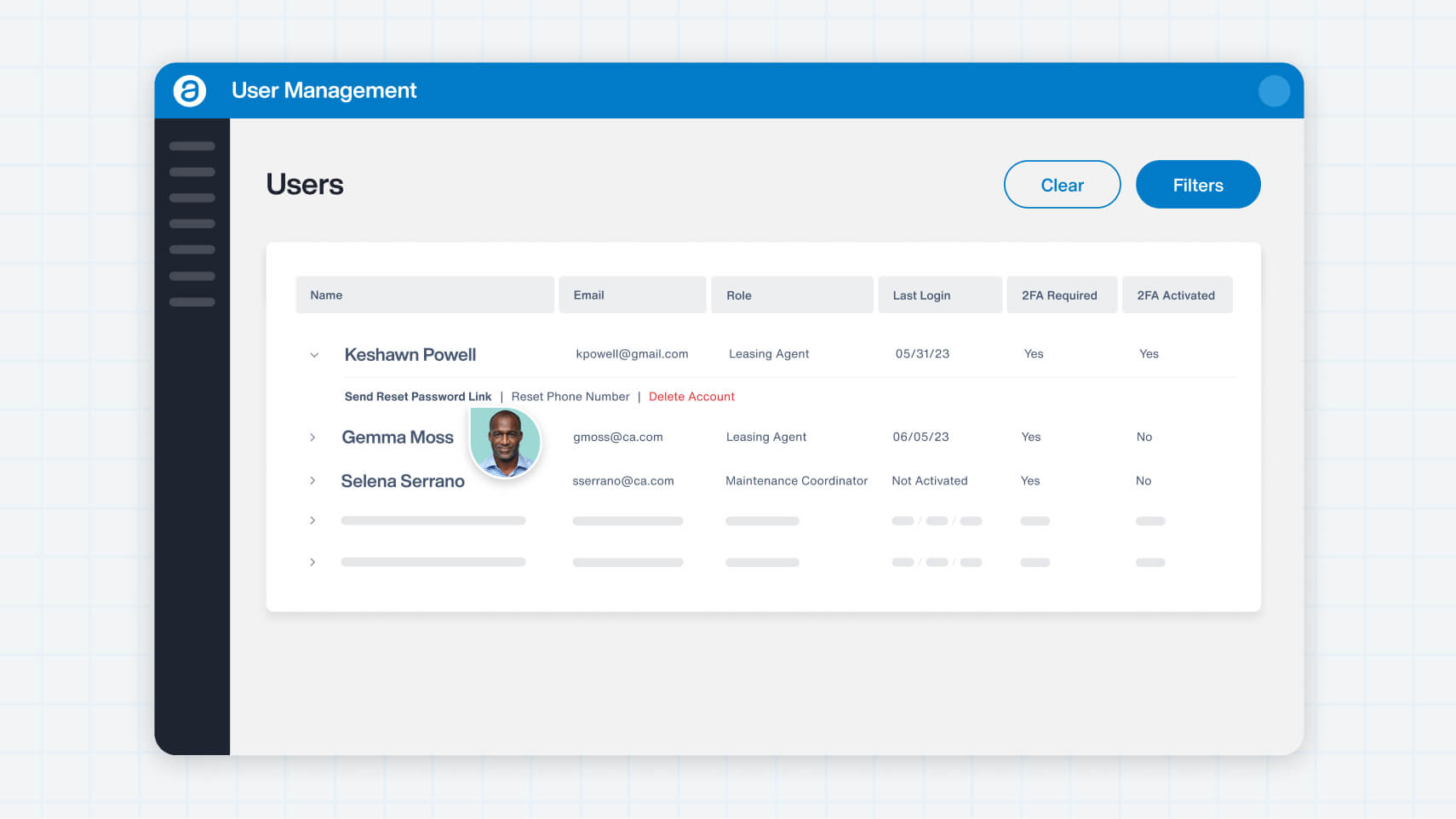Open the profile avatar in the header
Image resolution: width=1456 pixels, height=819 pixels.
tap(1274, 90)
